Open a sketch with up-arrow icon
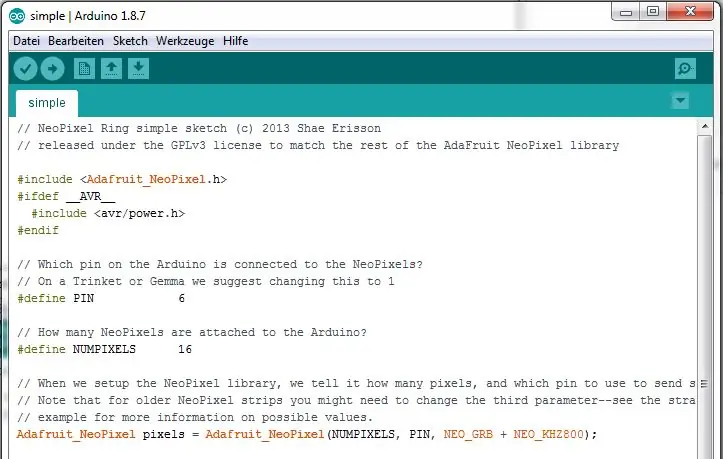The width and height of the screenshot is (723, 459). [111, 69]
